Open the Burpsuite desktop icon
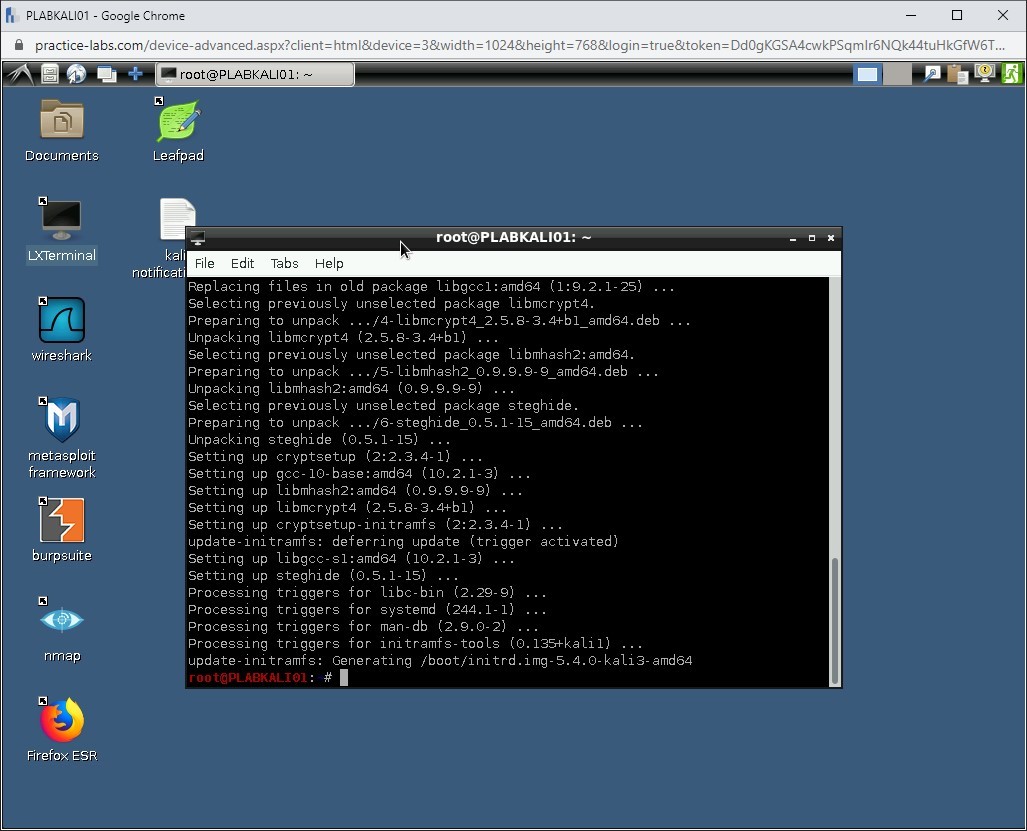Image resolution: width=1027 pixels, height=831 pixels. [x=62, y=522]
